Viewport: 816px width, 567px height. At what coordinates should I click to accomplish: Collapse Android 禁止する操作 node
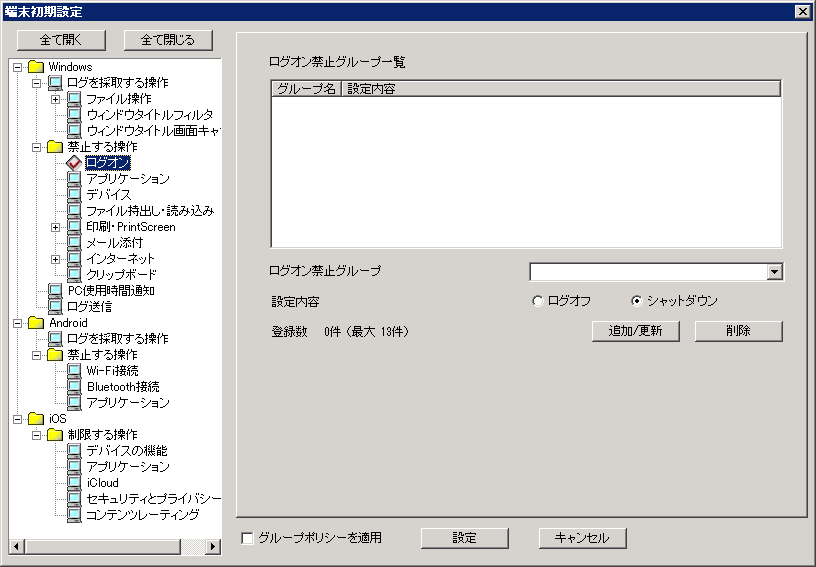click(x=36, y=355)
